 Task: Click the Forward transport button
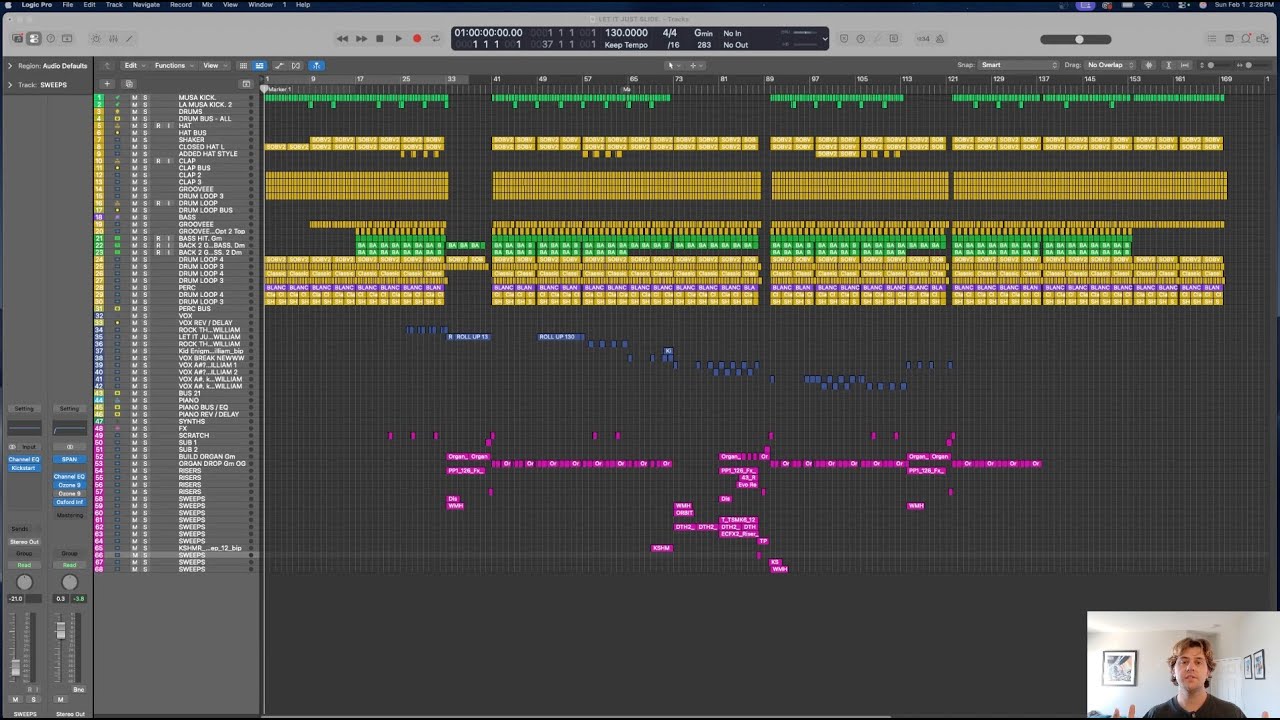tap(361, 39)
